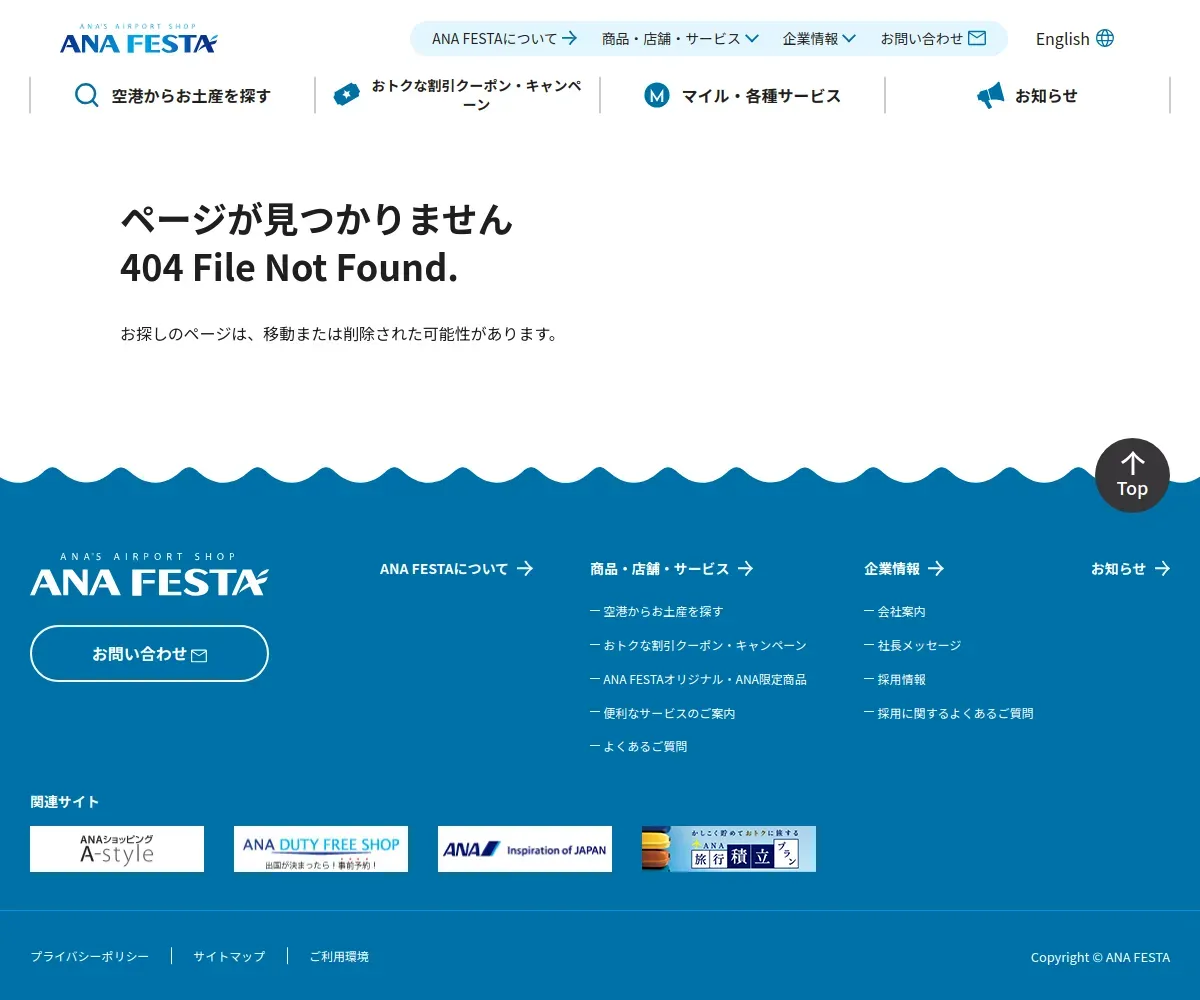
Task: Open マイル・各種サービス navigation item
Action: pos(742,95)
